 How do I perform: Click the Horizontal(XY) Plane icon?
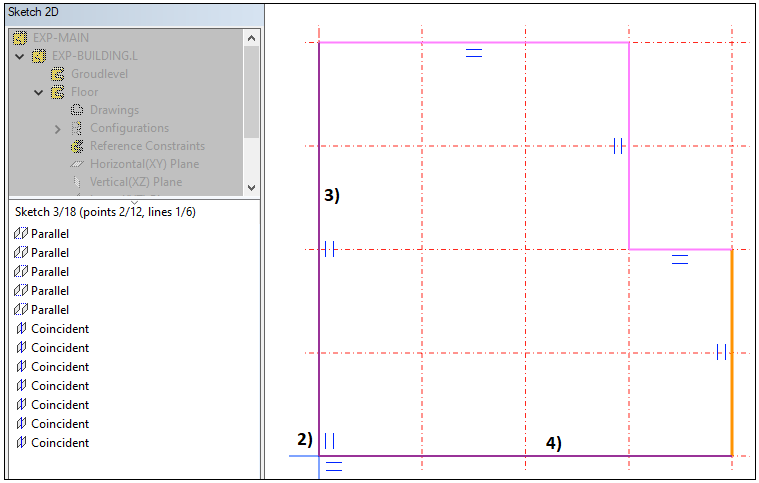pyautogui.click(x=77, y=164)
